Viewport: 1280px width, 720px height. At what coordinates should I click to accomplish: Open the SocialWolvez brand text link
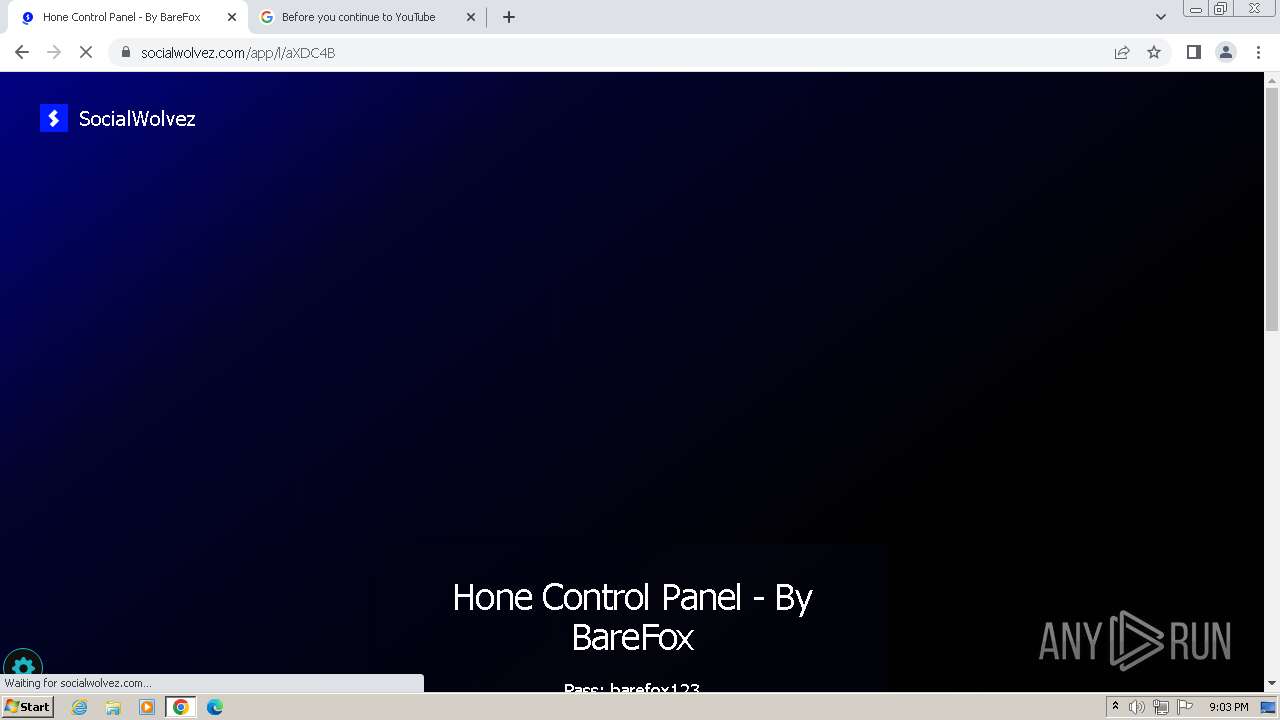point(137,119)
